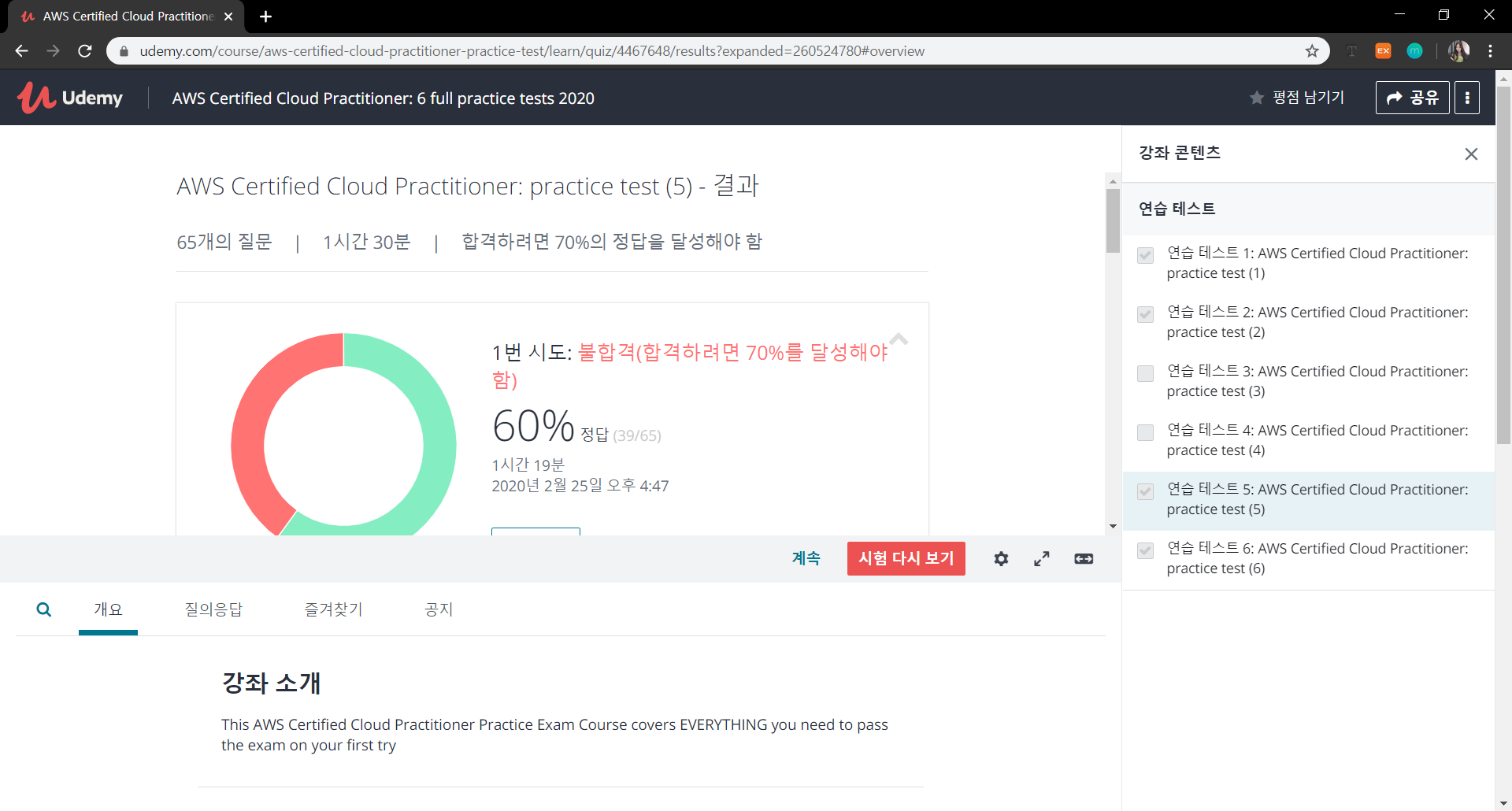
Task: Click the page scrollbar down arrow
Action: coord(1503,803)
